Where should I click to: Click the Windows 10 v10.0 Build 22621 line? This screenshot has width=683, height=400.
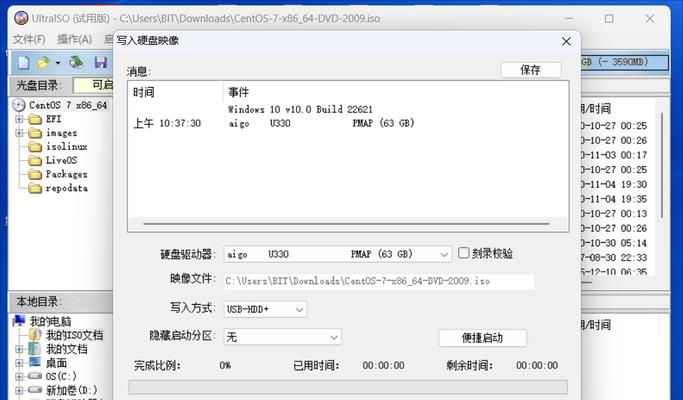coord(300,109)
